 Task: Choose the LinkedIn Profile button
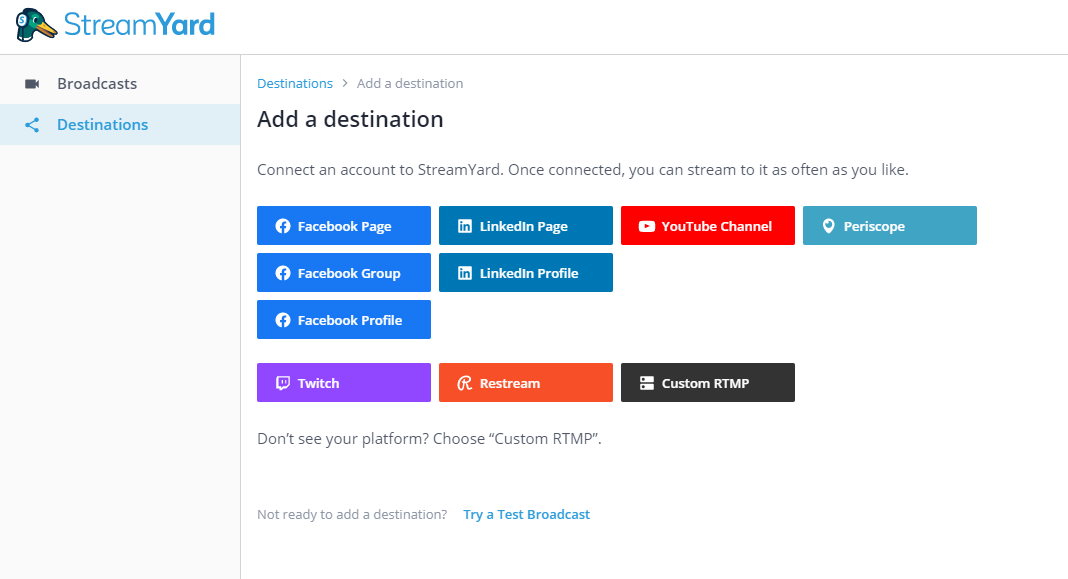tap(526, 272)
